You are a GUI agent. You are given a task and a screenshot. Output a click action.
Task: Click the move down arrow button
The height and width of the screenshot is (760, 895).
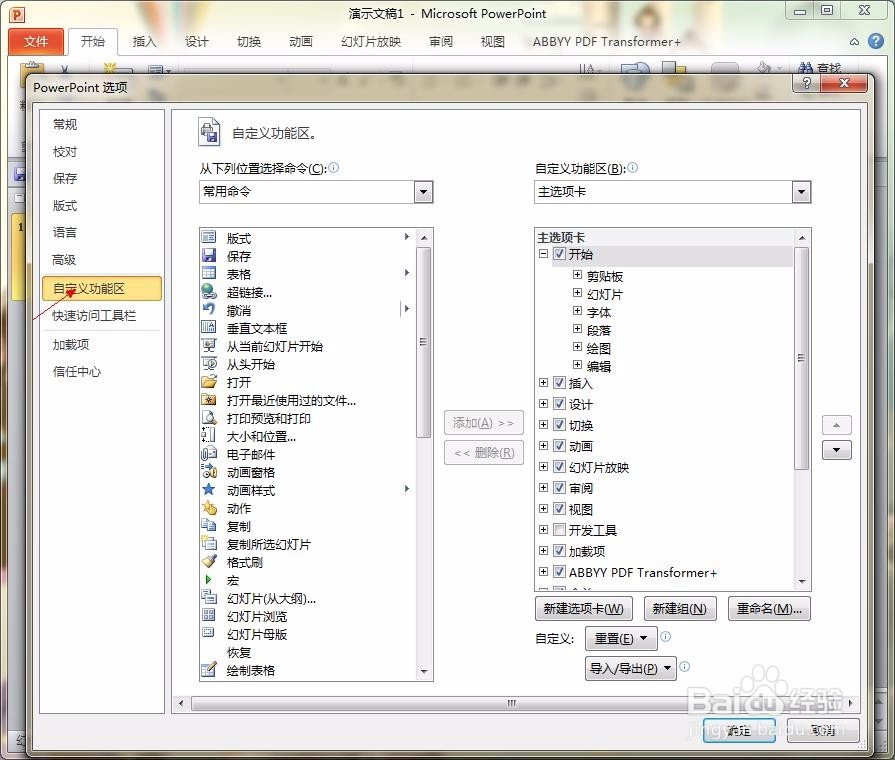(836, 450)
